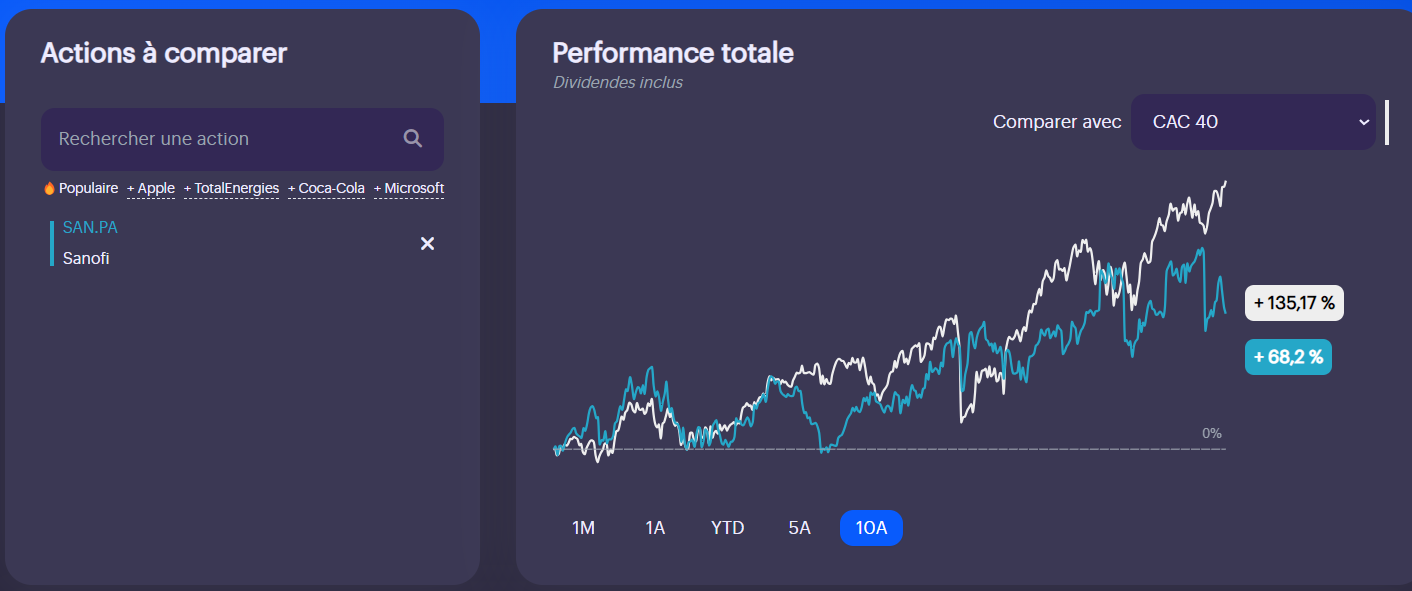Add TotalEnergies to the comparison
1412x591 pixels.
pos(232,188)
